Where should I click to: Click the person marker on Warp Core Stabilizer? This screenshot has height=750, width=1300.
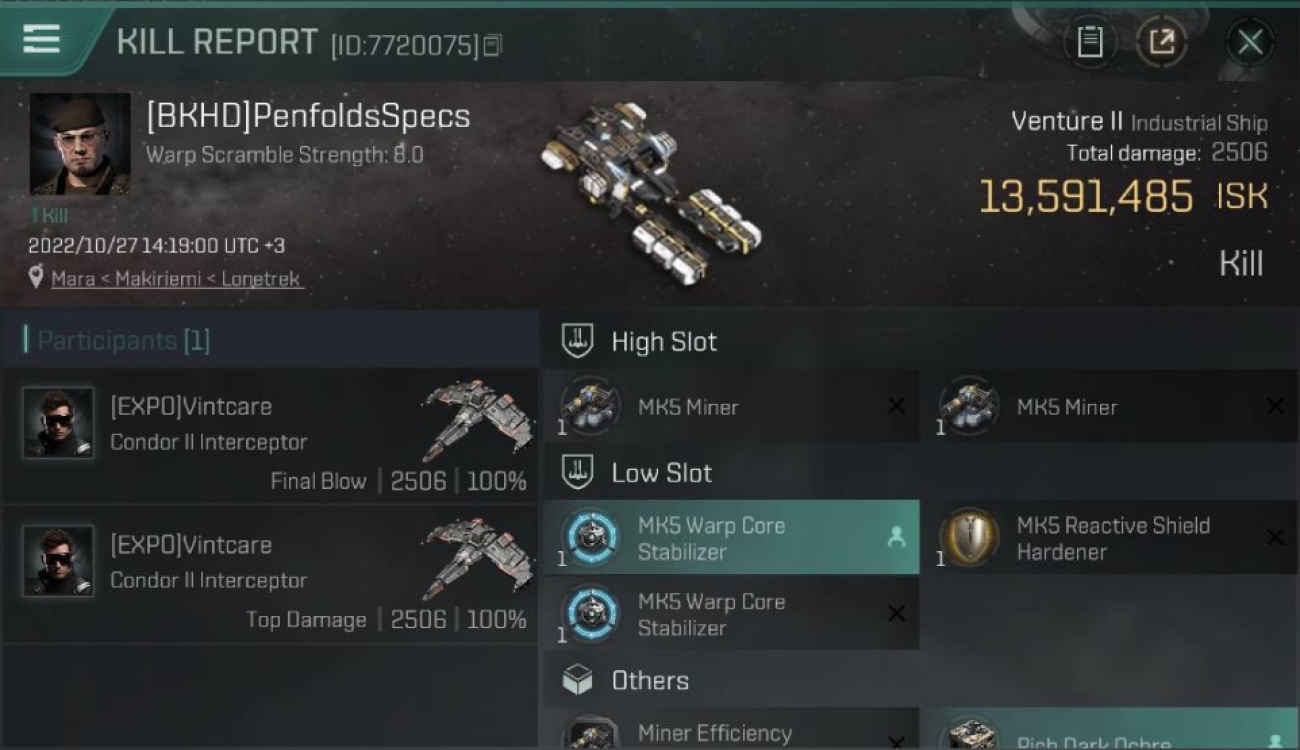896,537
